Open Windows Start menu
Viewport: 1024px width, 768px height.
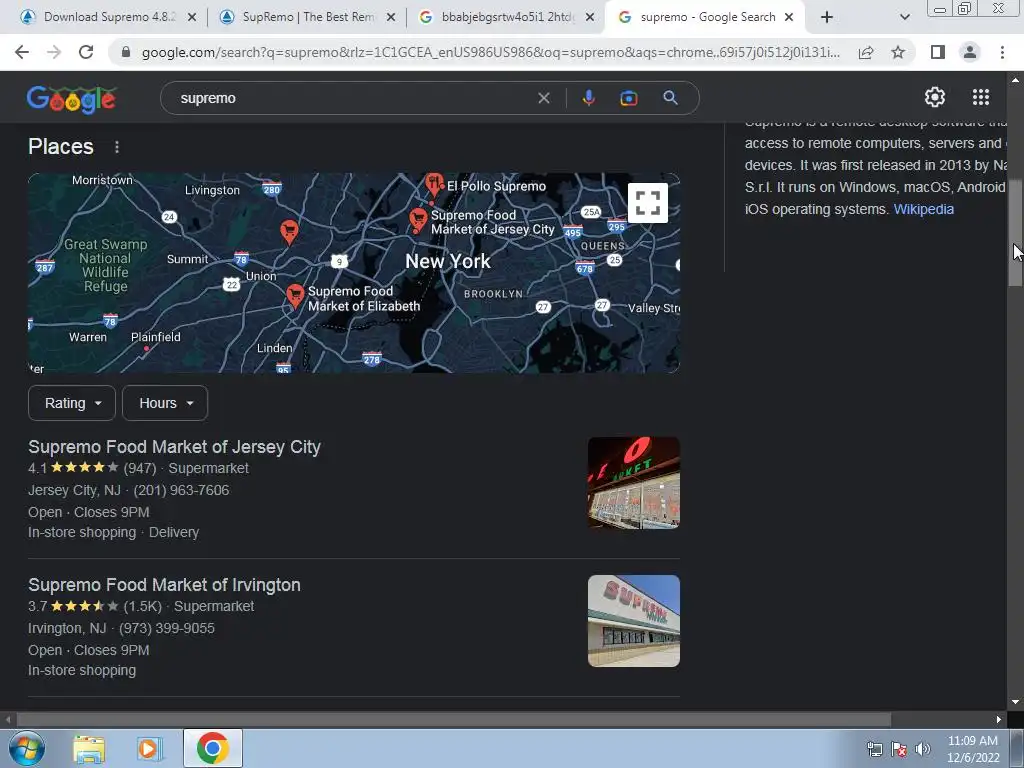coord(26,748)
